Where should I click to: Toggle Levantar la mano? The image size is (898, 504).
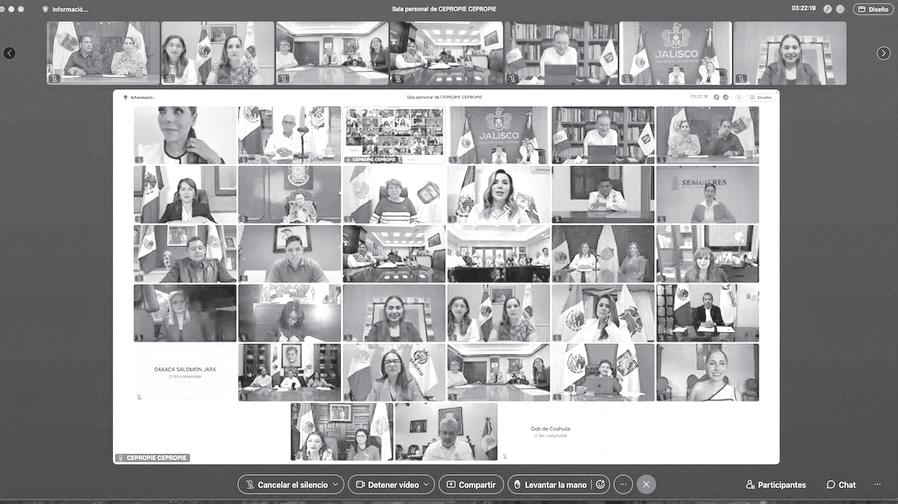pyautogui.click(x=550, y=485)
